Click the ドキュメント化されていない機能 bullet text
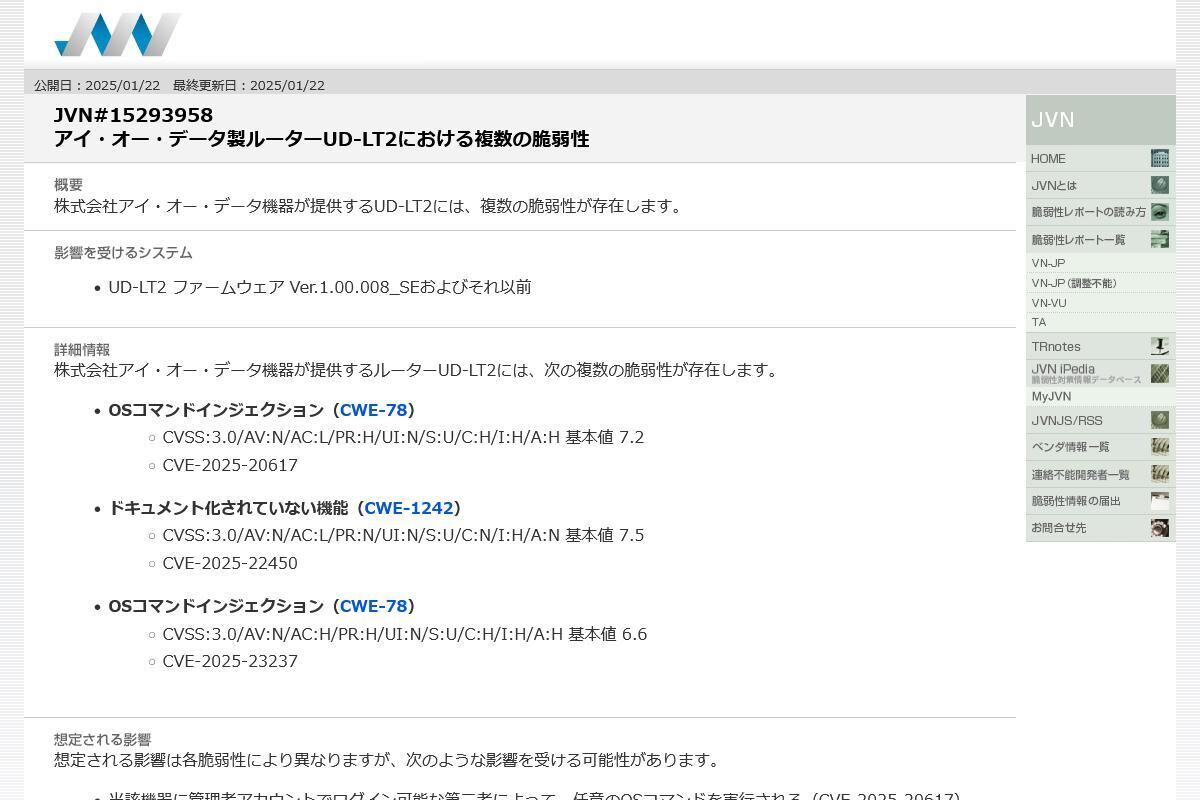The width and height of the screenshot is (1200, 800). coord(228,508)
